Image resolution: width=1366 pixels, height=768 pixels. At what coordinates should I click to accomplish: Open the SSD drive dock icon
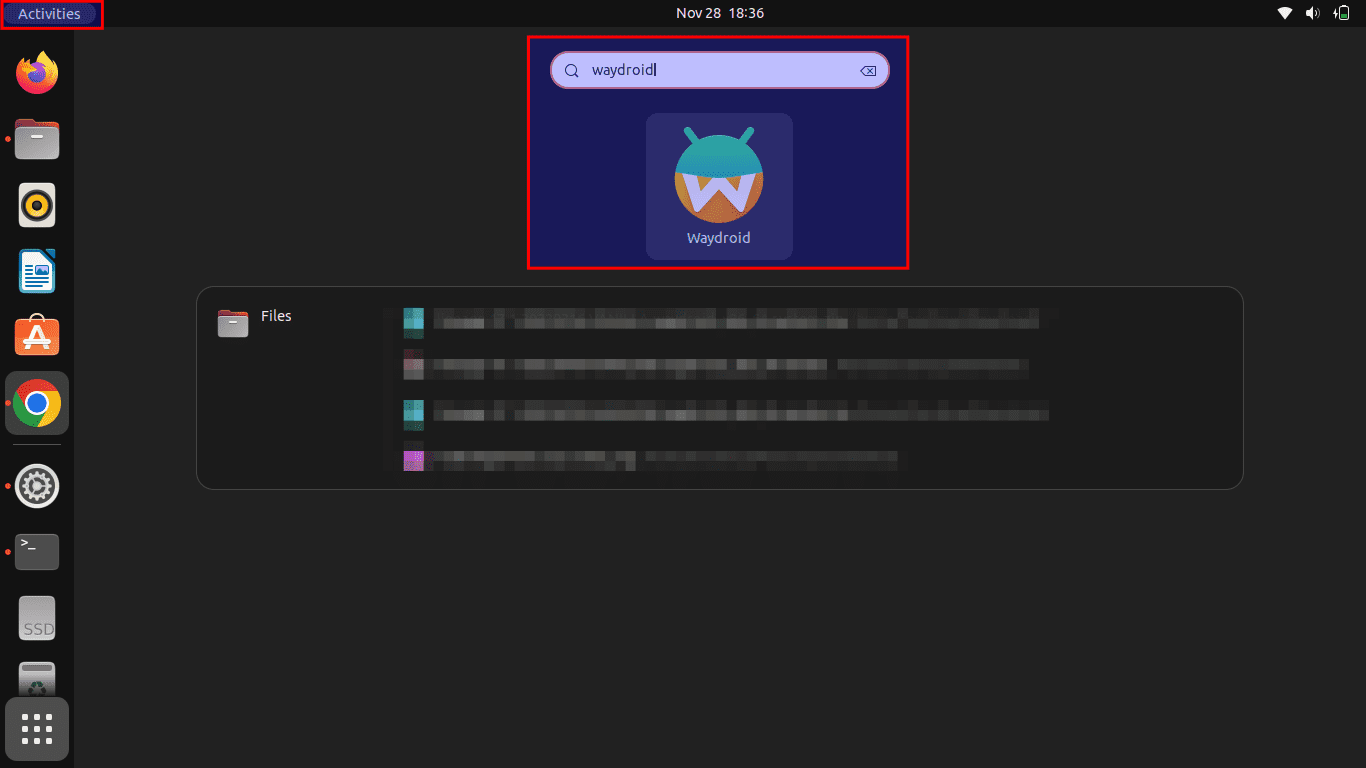tap(37, 618)
